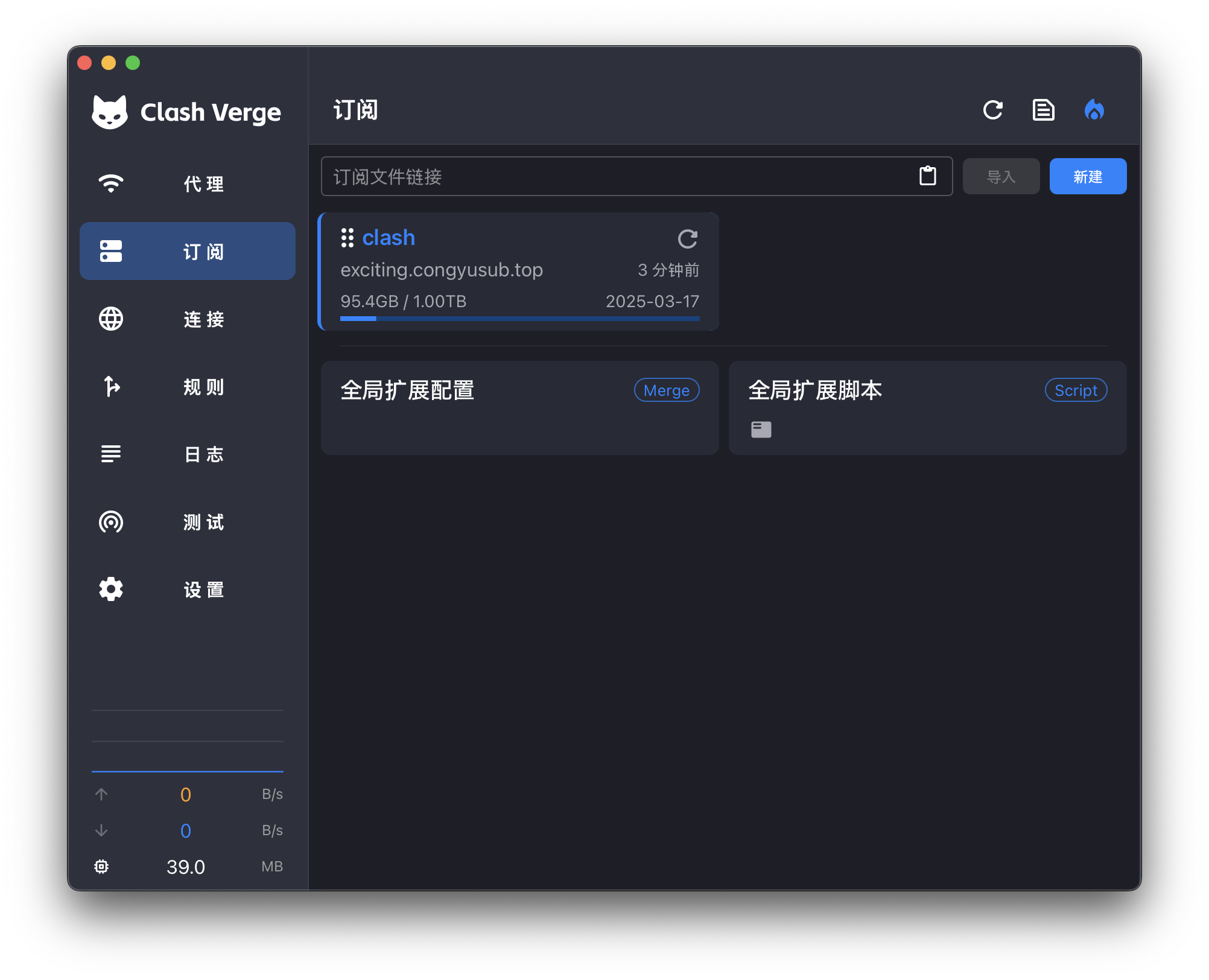
Task: Click the notes/document icon in top toolbar
Action: point(1043,110)
